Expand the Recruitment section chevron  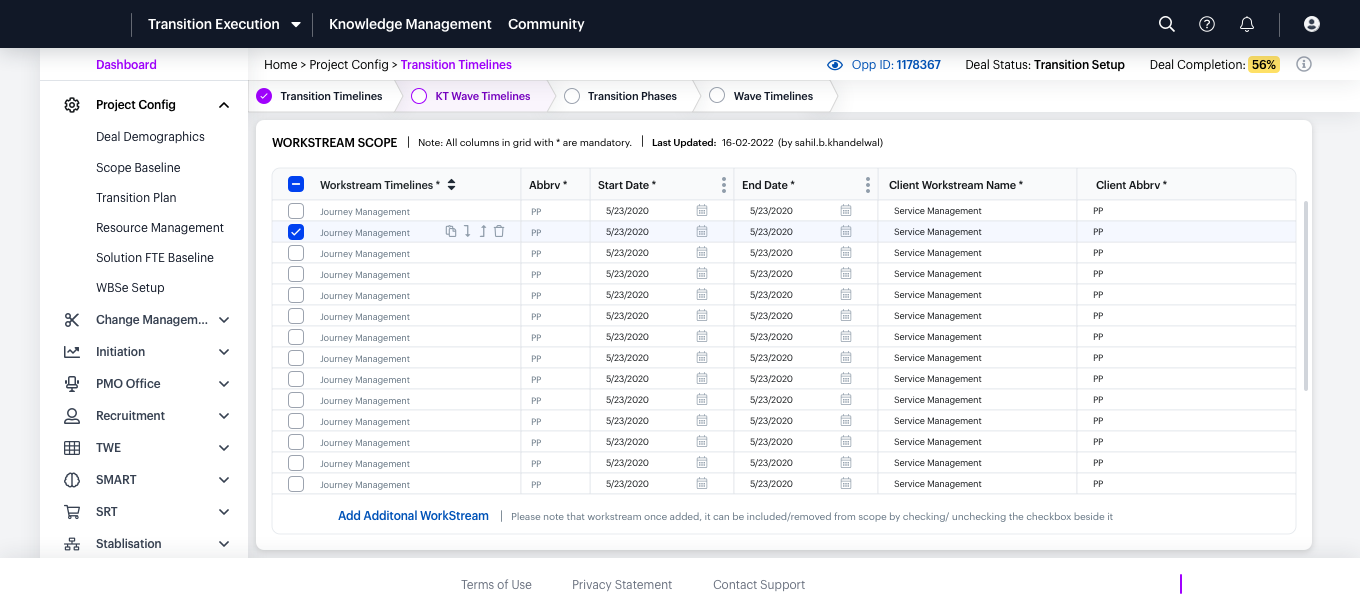pyautogui.click(x=224, y=416)
